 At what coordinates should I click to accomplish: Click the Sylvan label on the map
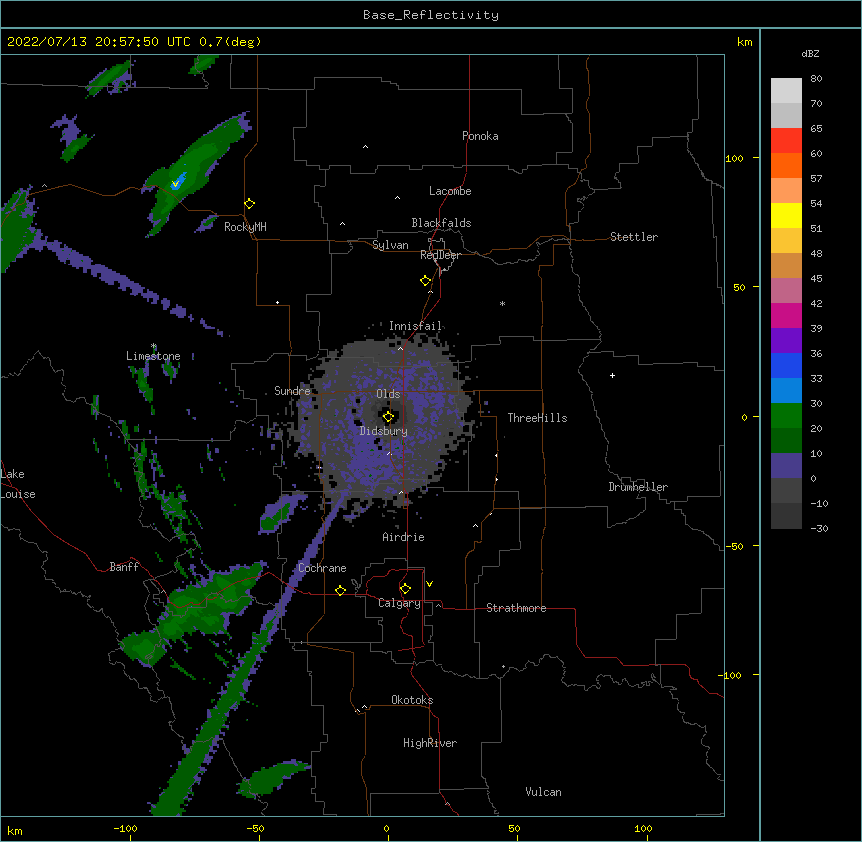pos(390,245)
